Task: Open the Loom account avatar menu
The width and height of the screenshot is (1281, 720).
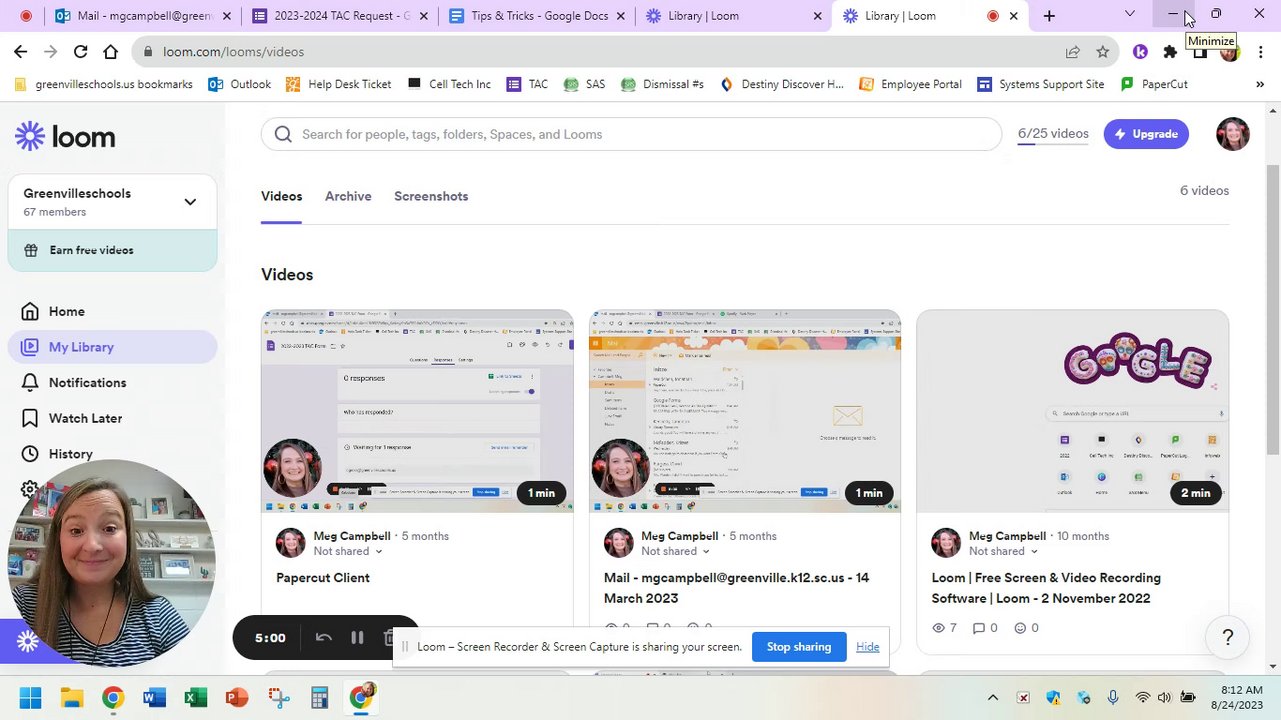Action: point(1232,134)
